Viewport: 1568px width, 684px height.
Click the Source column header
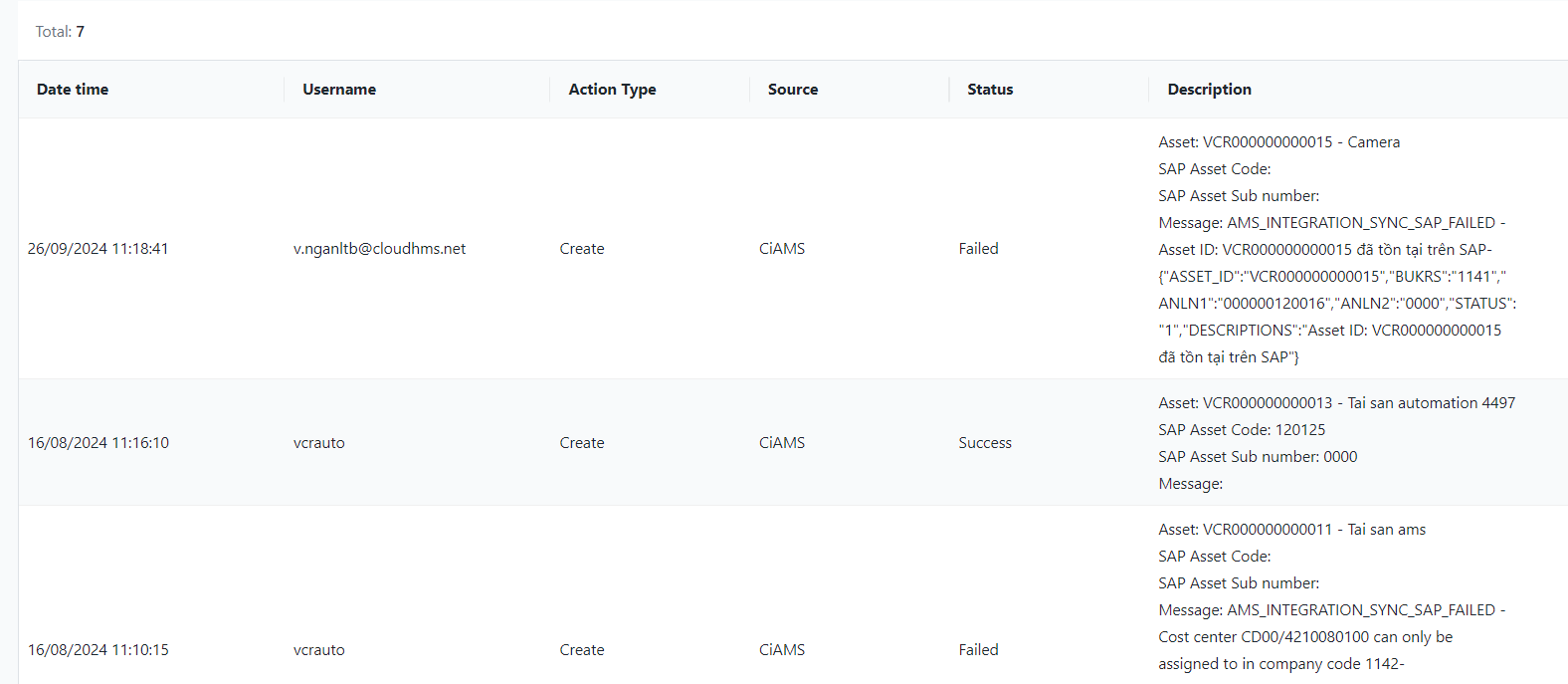(793, 90)
